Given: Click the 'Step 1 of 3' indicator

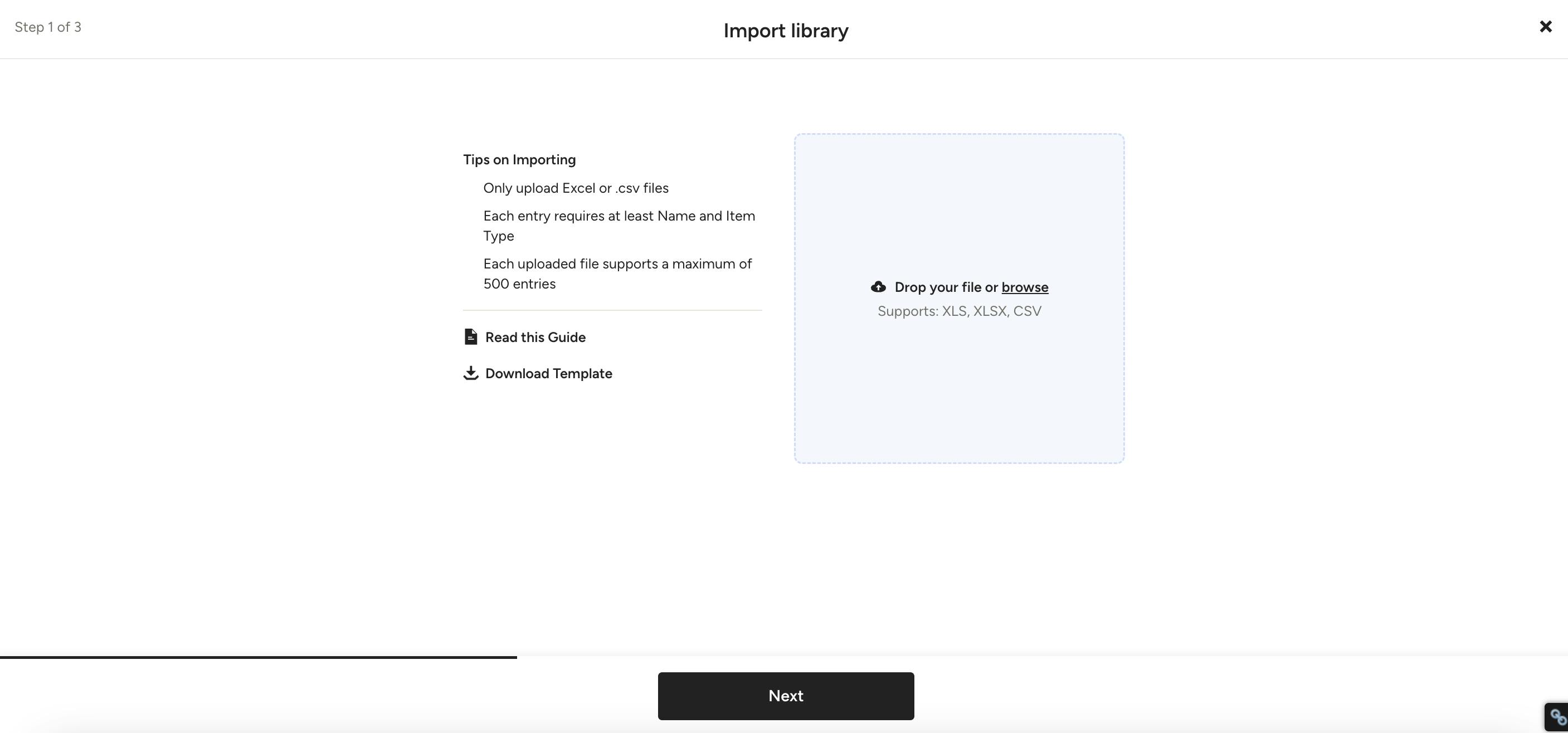Looking at the screenshot, I should (48, 27).
